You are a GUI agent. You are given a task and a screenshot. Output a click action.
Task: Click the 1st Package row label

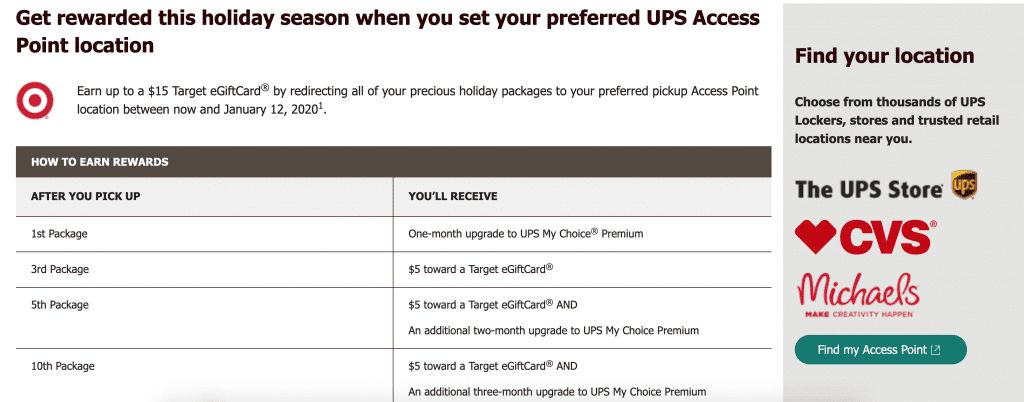59,234
